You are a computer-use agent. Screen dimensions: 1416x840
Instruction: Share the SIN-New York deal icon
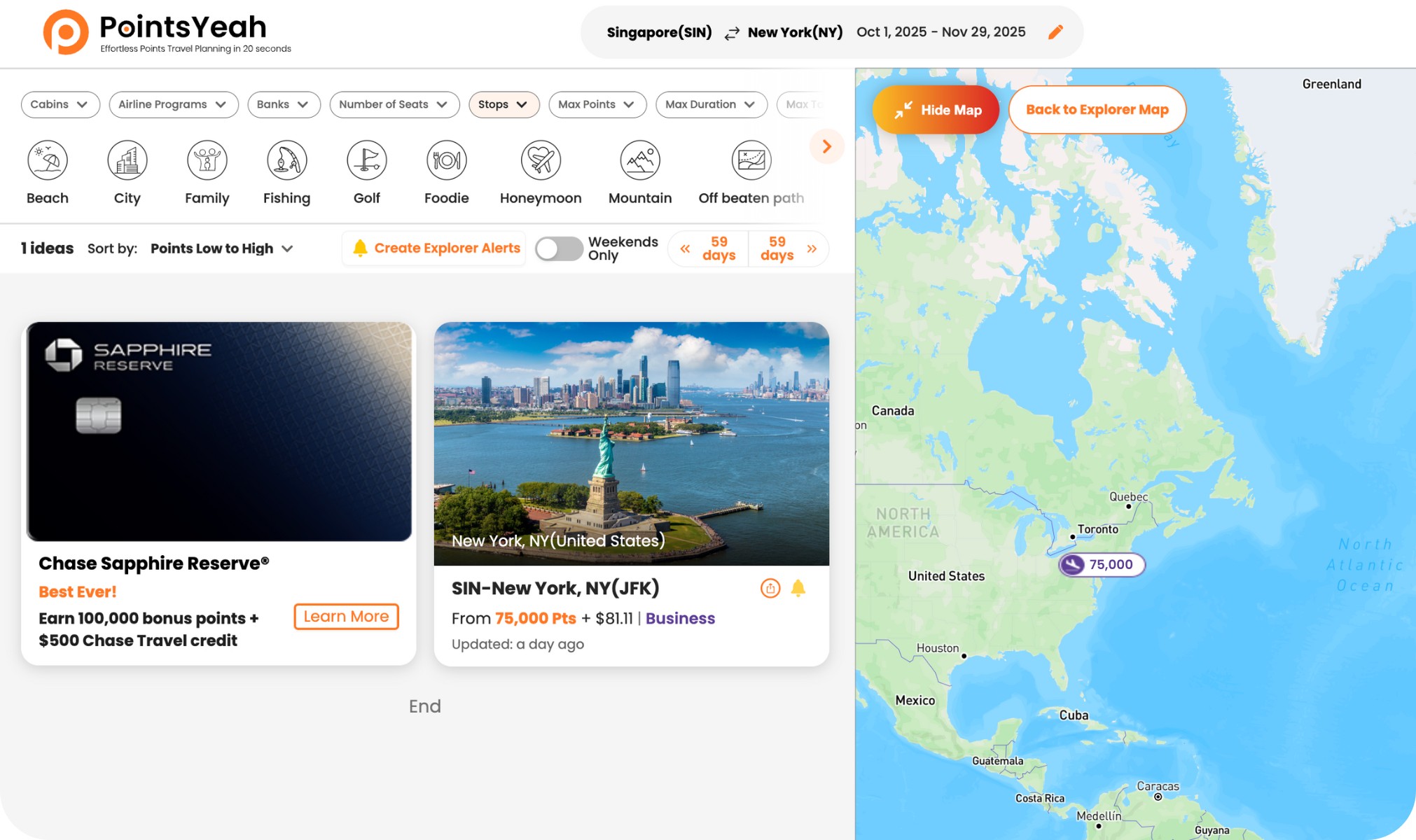[770, 588]
